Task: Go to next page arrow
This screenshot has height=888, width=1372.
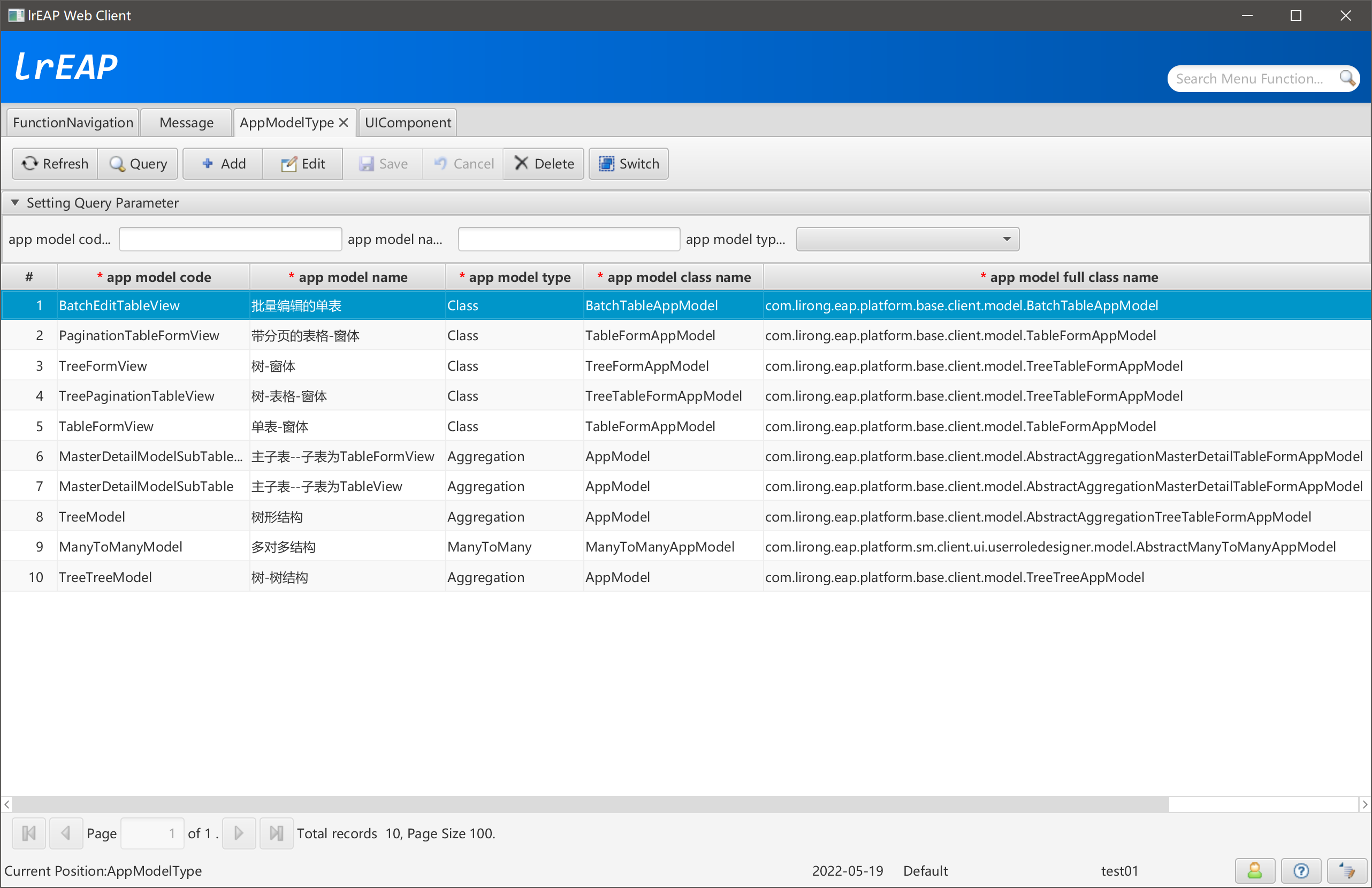Action: click(239, 833)
